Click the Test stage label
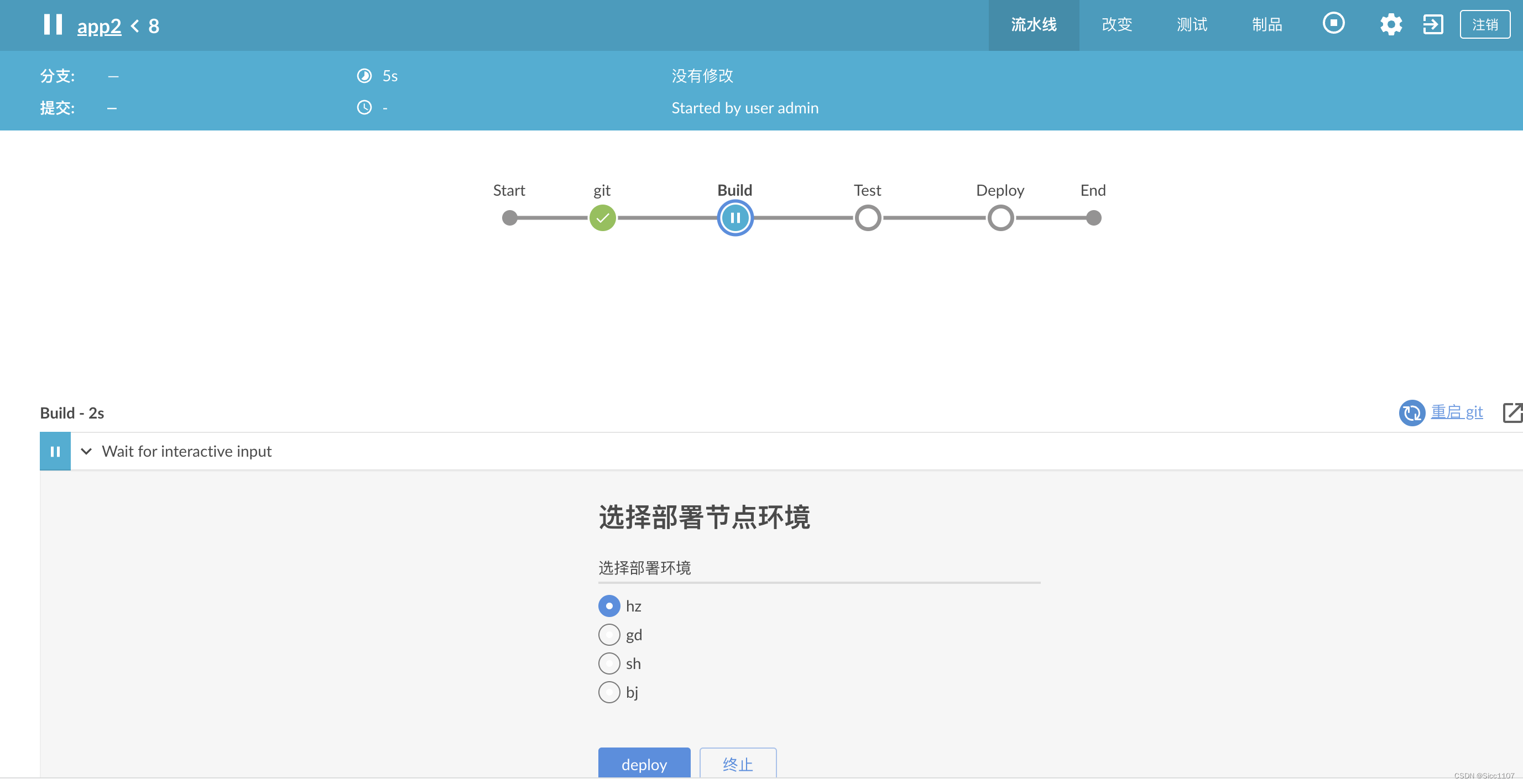 (x=867, y=190)
